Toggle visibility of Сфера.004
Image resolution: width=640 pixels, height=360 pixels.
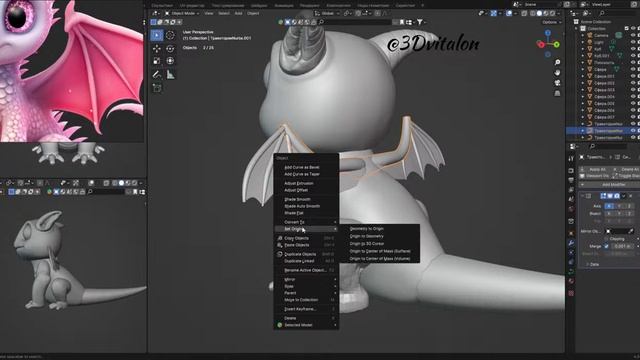(633, 97)
